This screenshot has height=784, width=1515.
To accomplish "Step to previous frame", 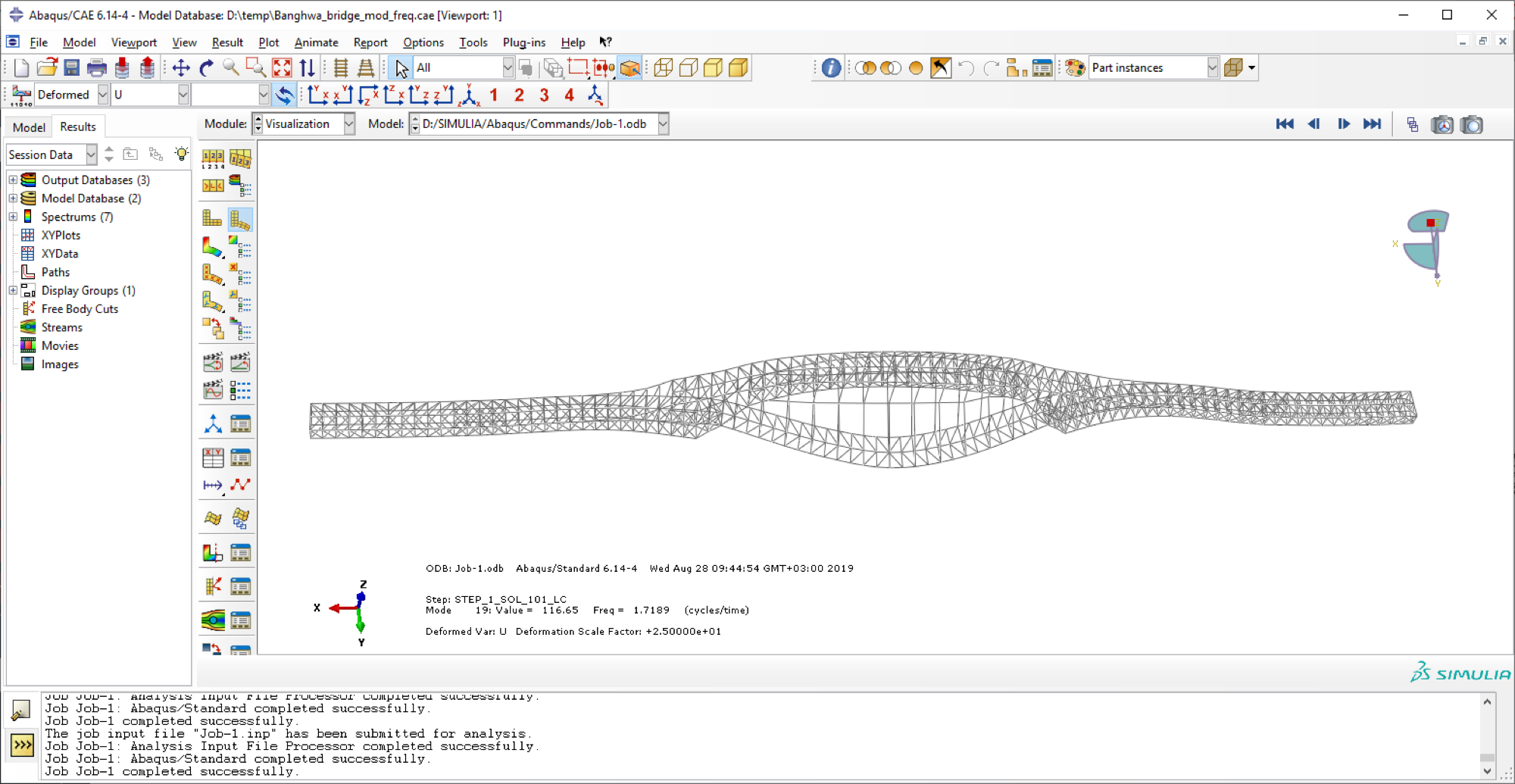I will 1314,124.
